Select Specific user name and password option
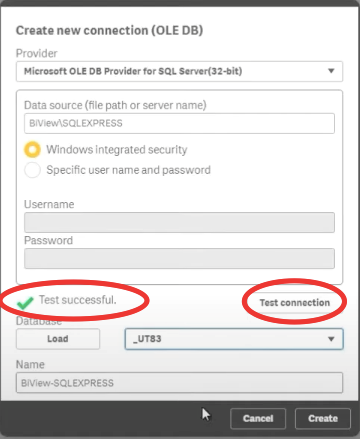Viewport: 360px width, 439px height. coord(32,170)
